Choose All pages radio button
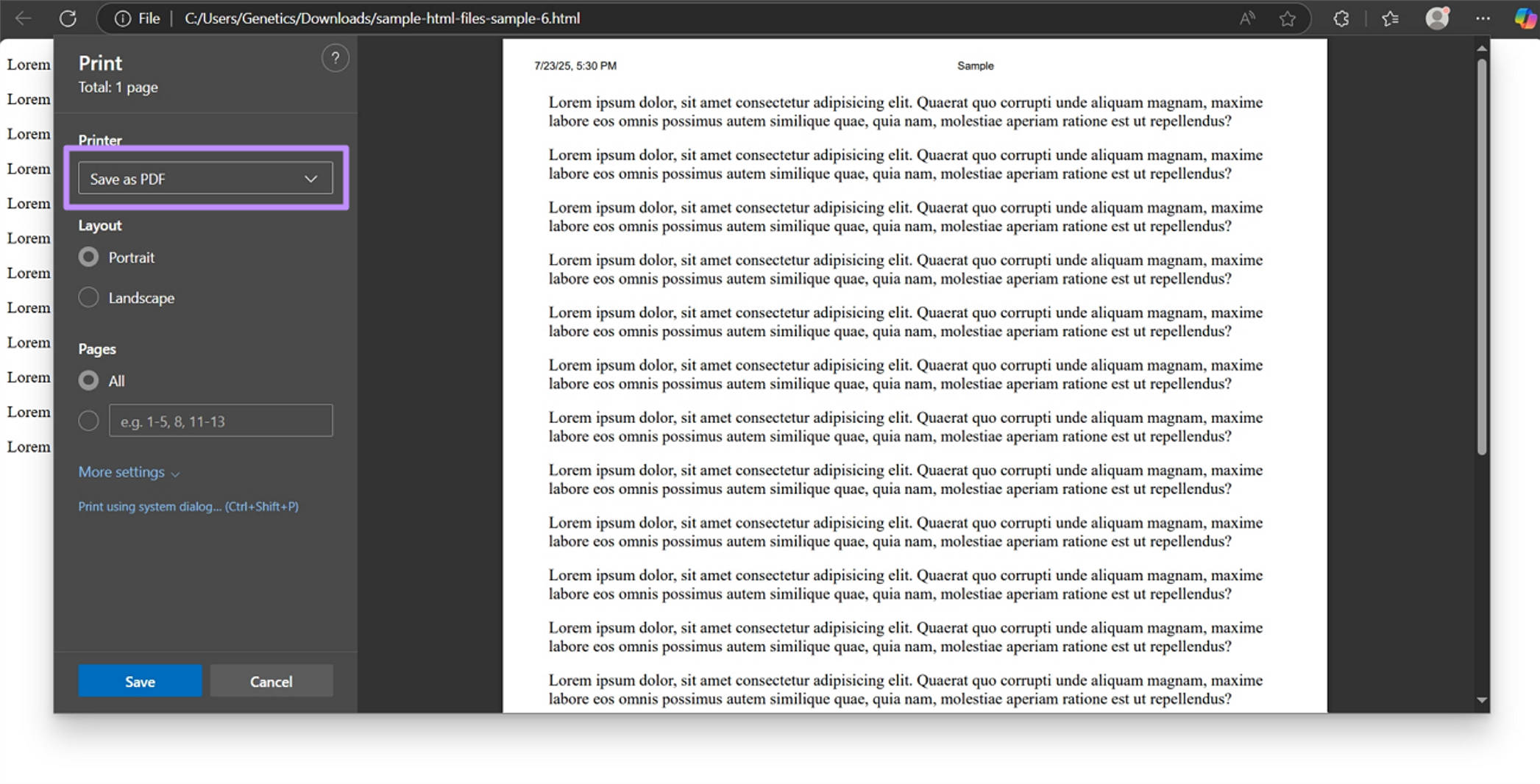The image size is (1540, 784). tap(88, 380)
